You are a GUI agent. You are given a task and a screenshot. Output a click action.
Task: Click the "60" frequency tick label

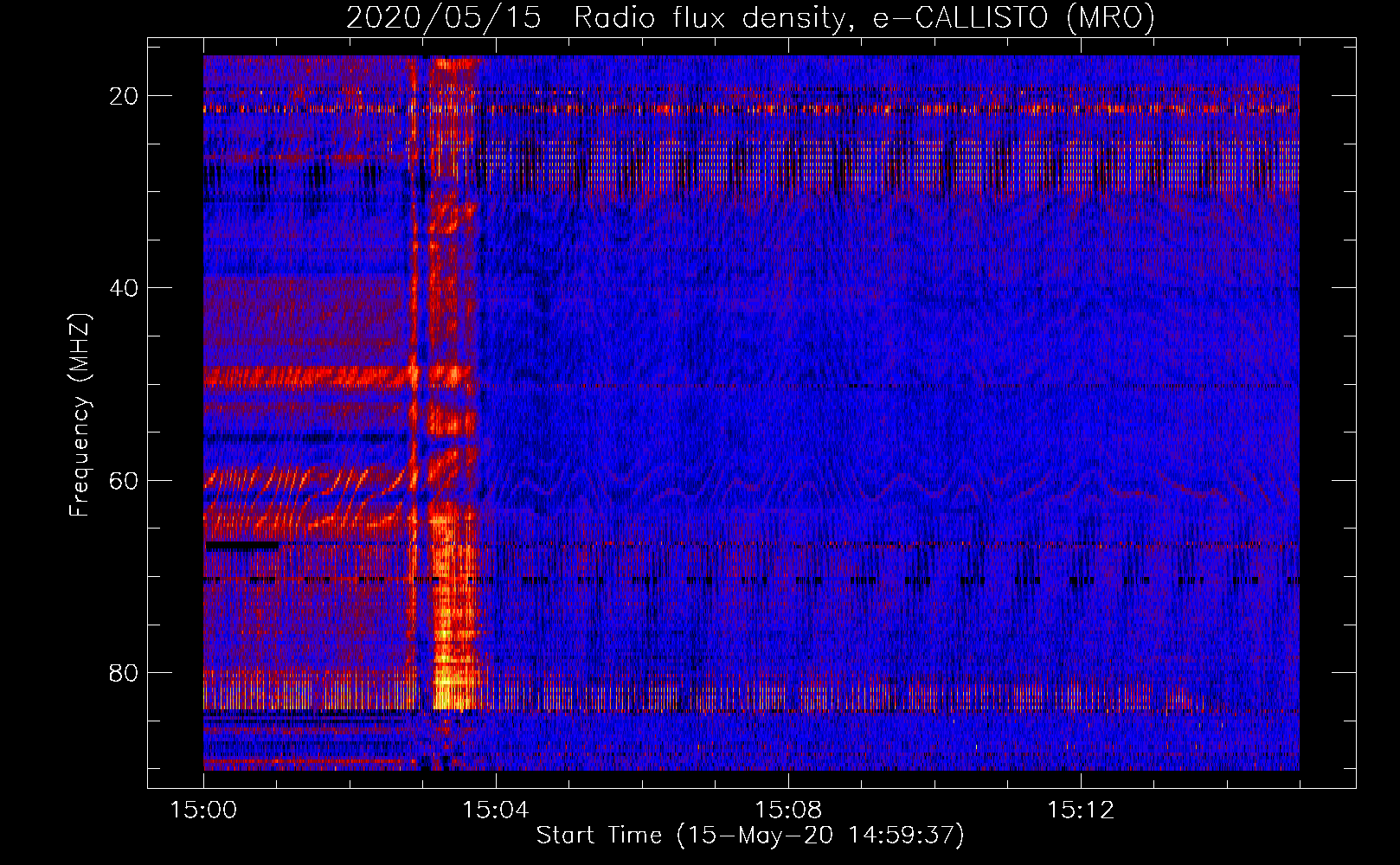tap(125, 481)
